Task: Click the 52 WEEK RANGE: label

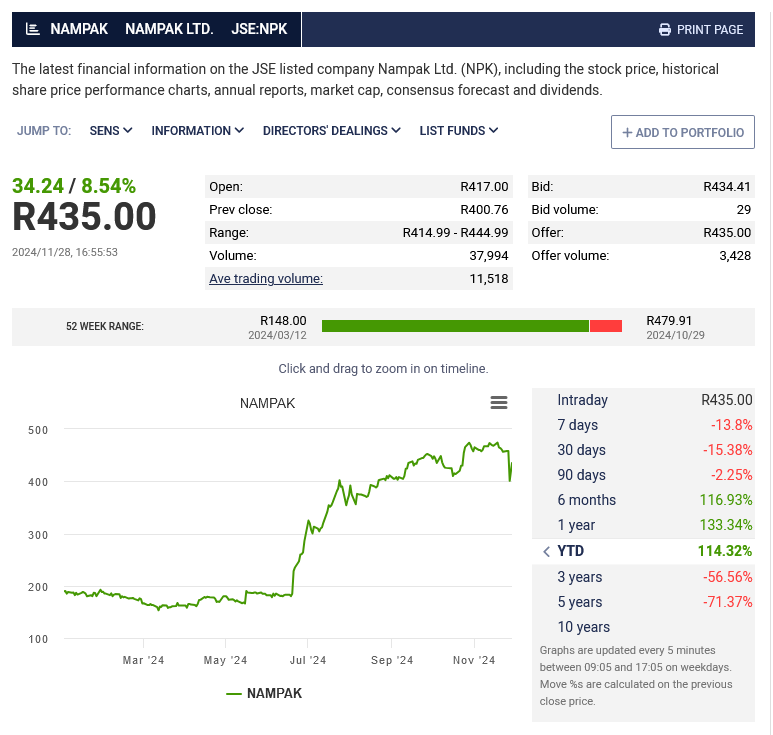Action: point(105,326)
